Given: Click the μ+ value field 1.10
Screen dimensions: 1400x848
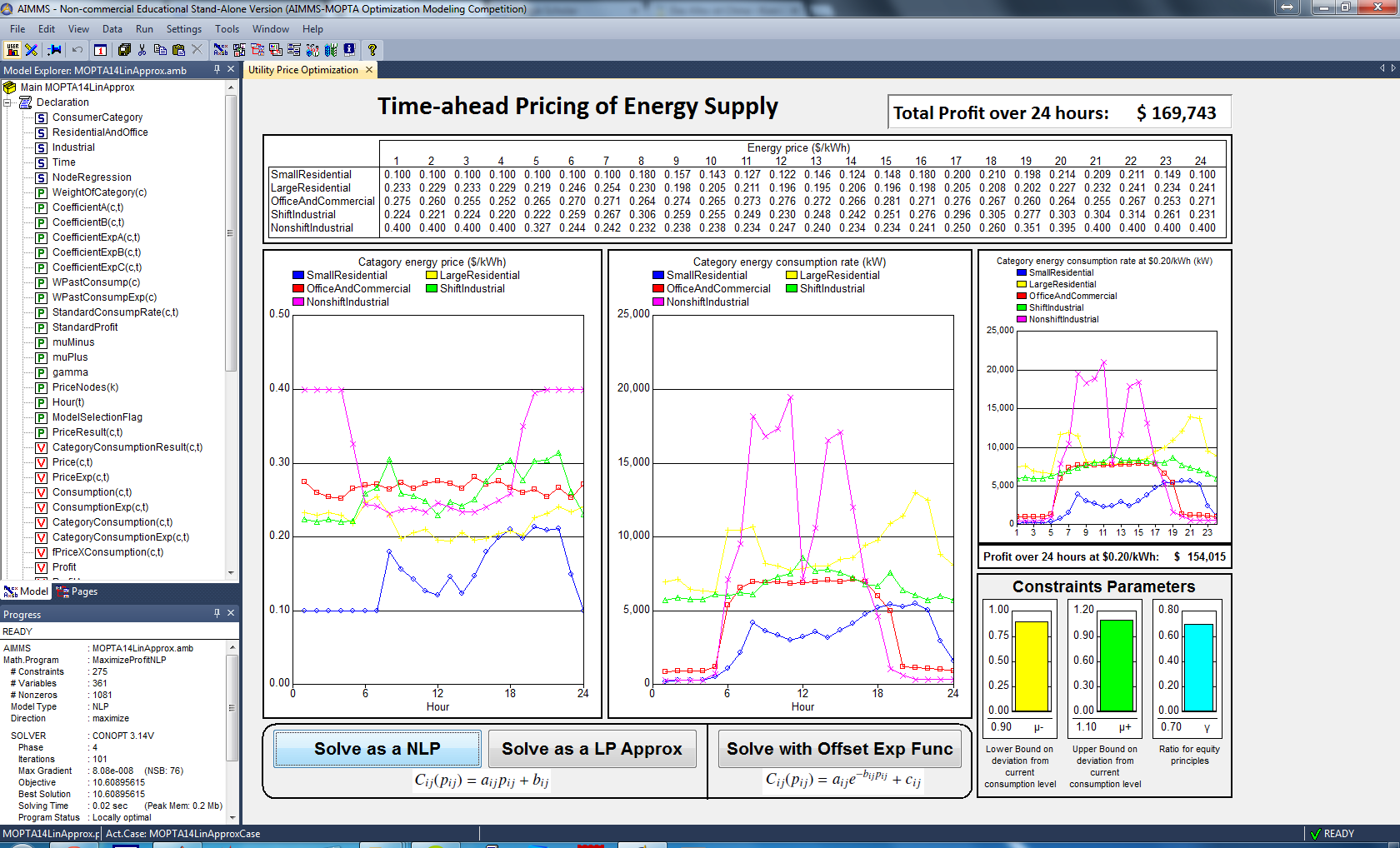Looking at the screenshot, I should click(1086, 727).
